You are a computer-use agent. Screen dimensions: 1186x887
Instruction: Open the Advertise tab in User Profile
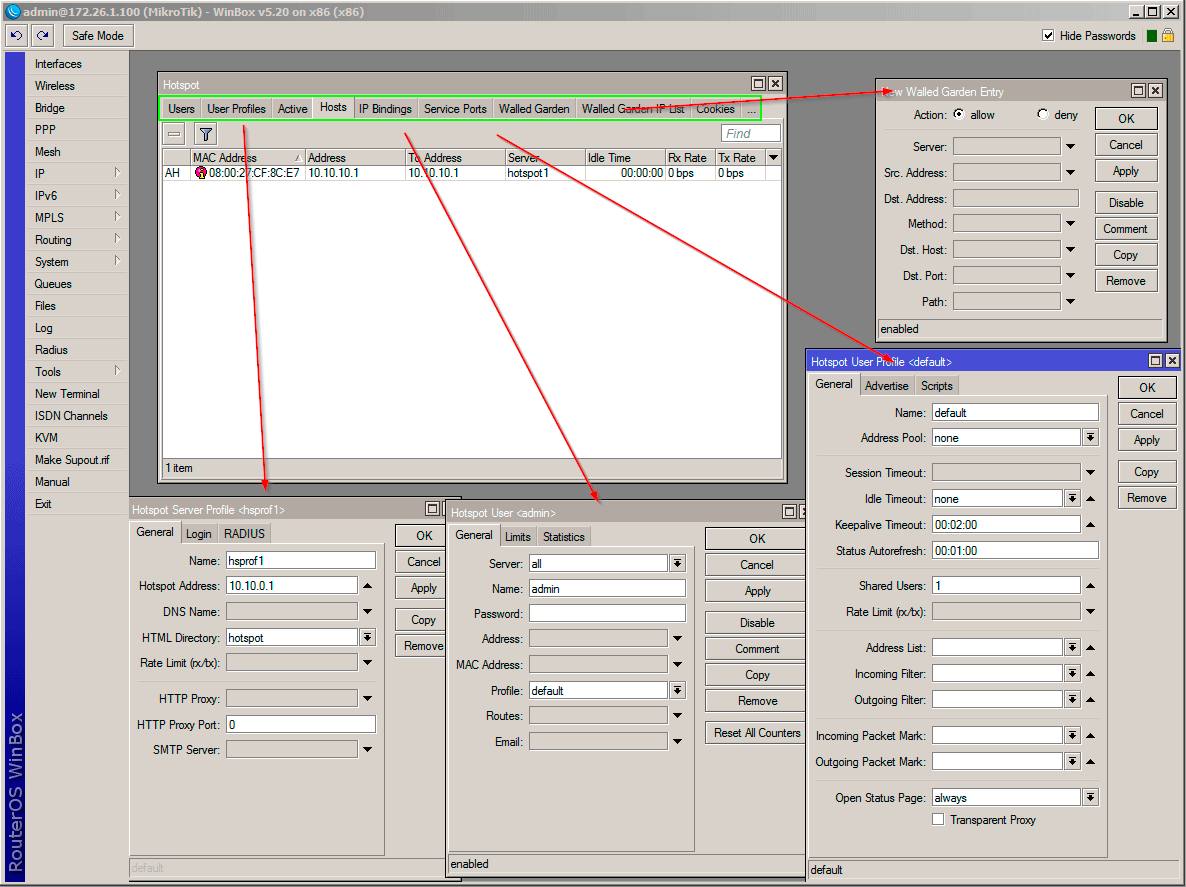click(887, 386)
